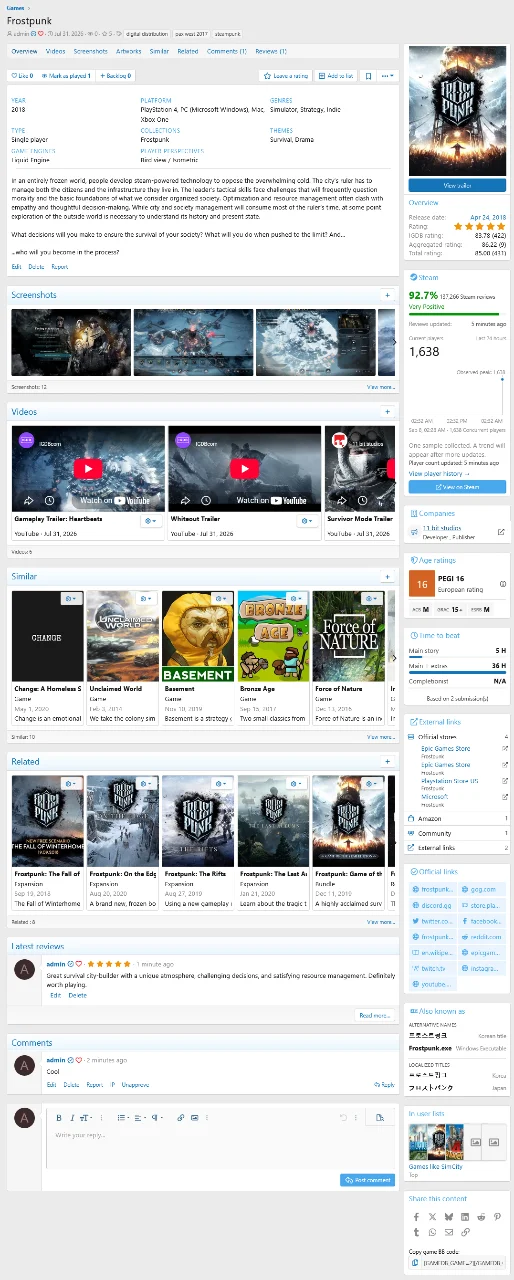Click View player history link
This screenshot has width=514, height=1280.
440,473
